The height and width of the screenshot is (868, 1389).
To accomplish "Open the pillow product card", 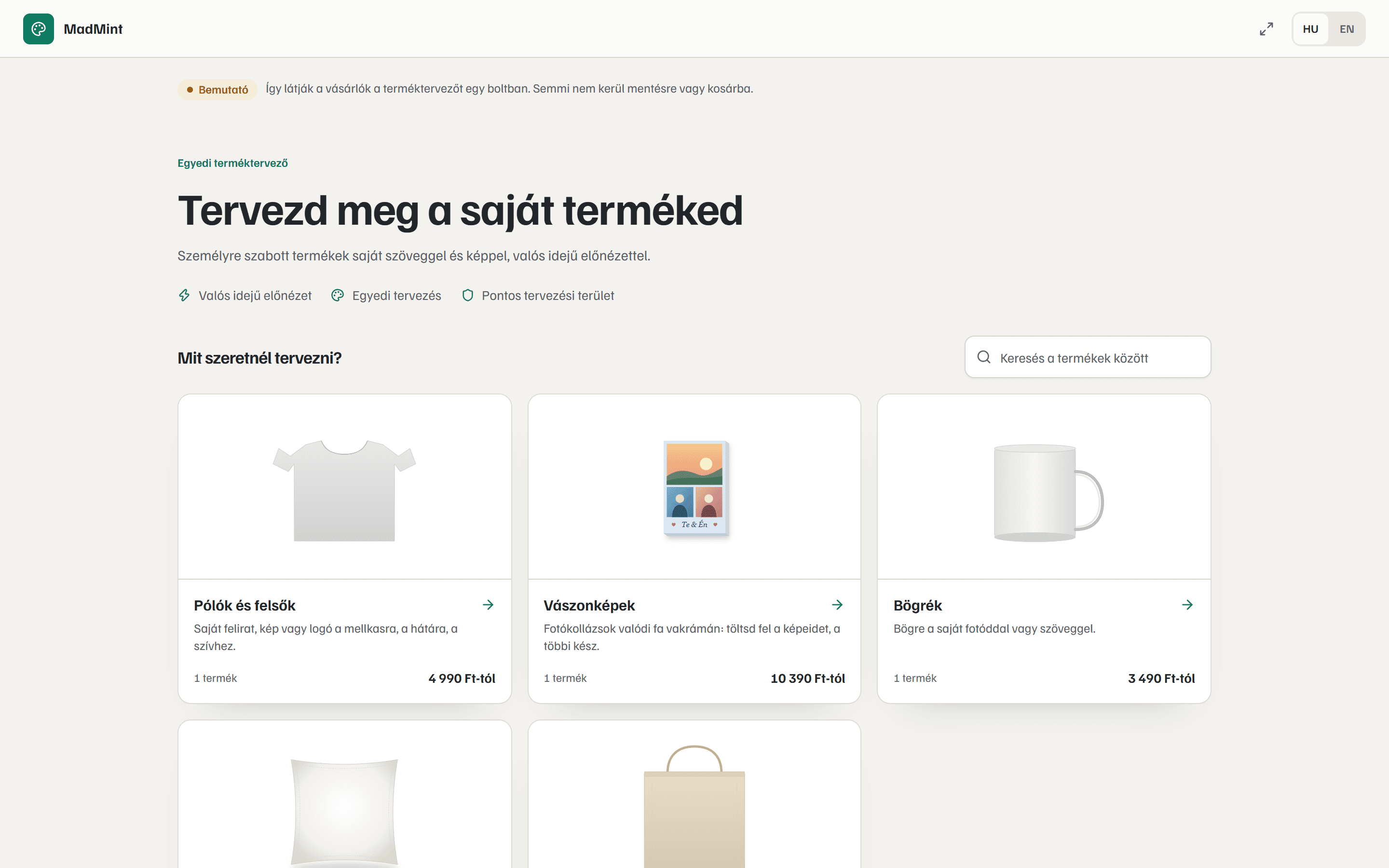I will [x=344, y=795].
